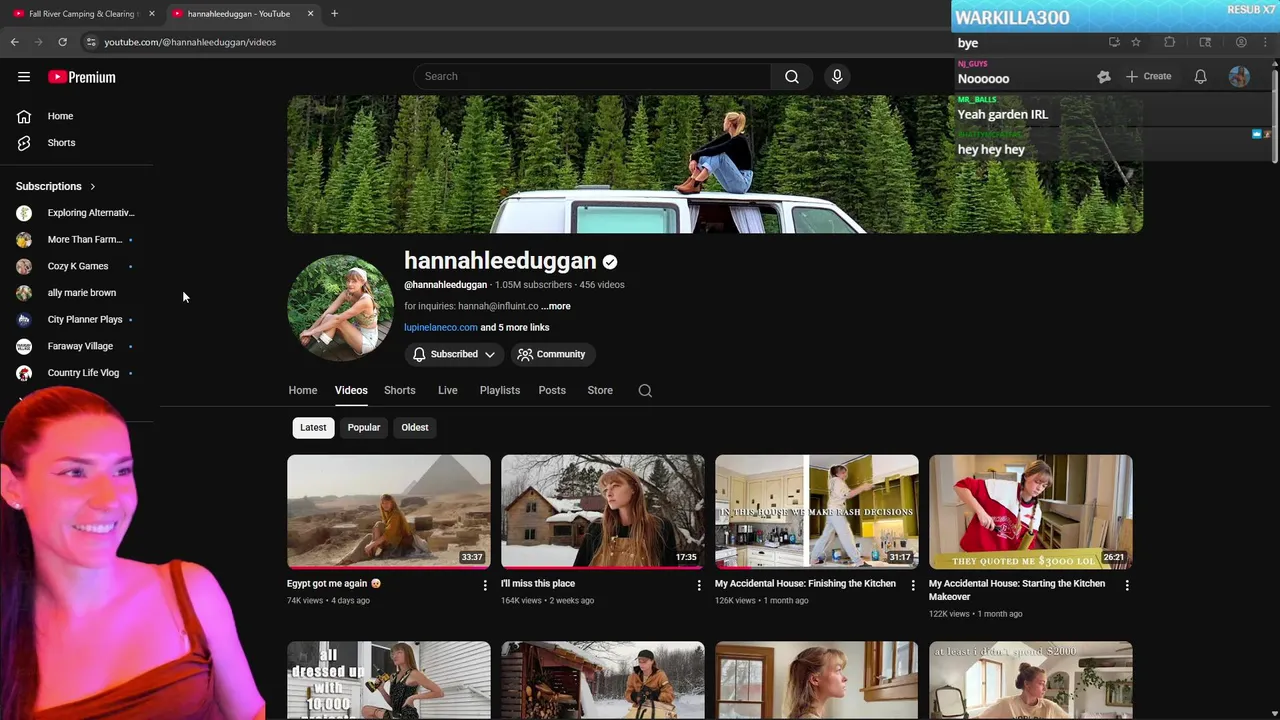Bookmark this page with the star icon
The height and width of the screenshot is (720, 1280).
(1136, 42)
